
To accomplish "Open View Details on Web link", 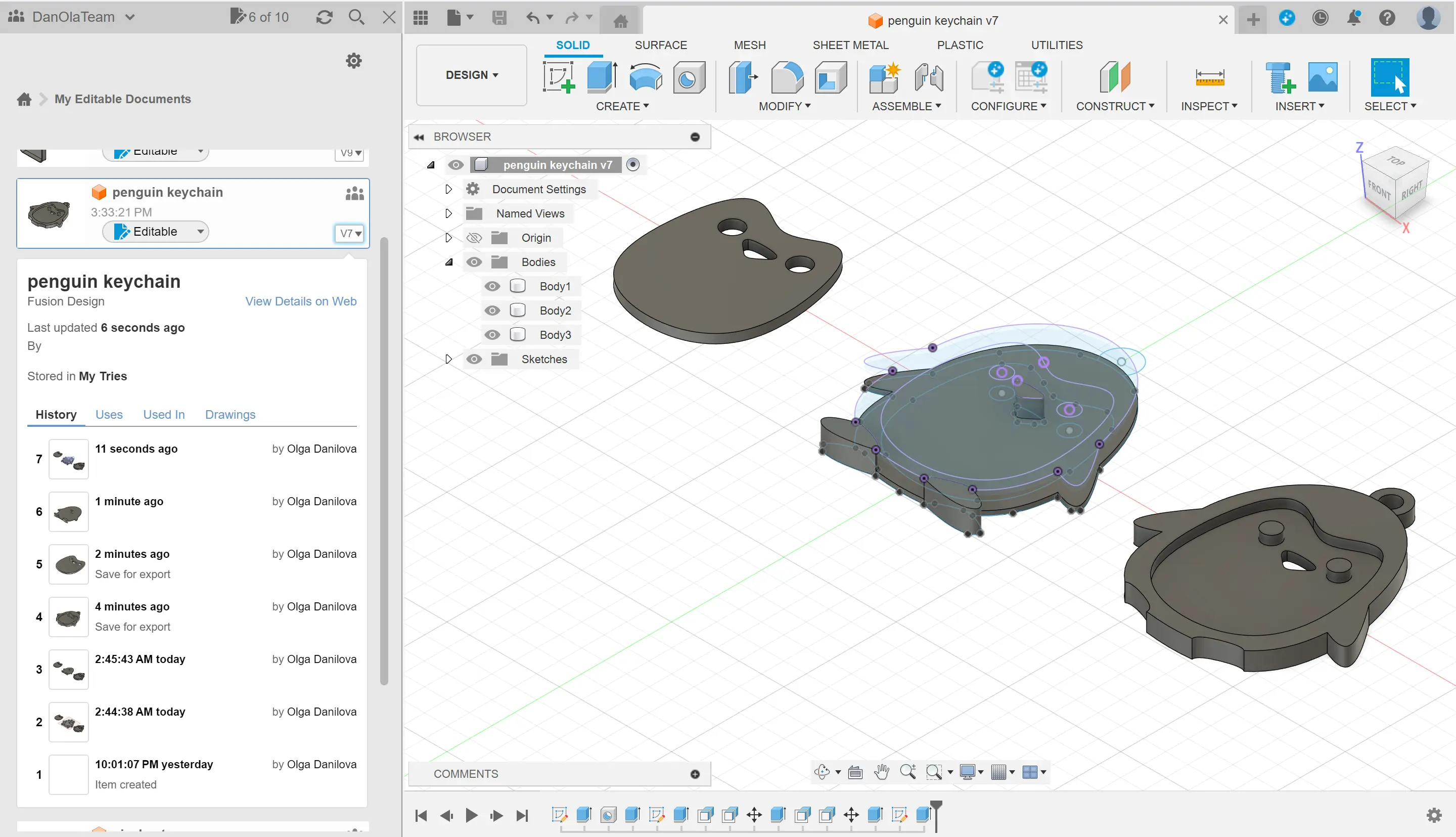I will point(300,301).
